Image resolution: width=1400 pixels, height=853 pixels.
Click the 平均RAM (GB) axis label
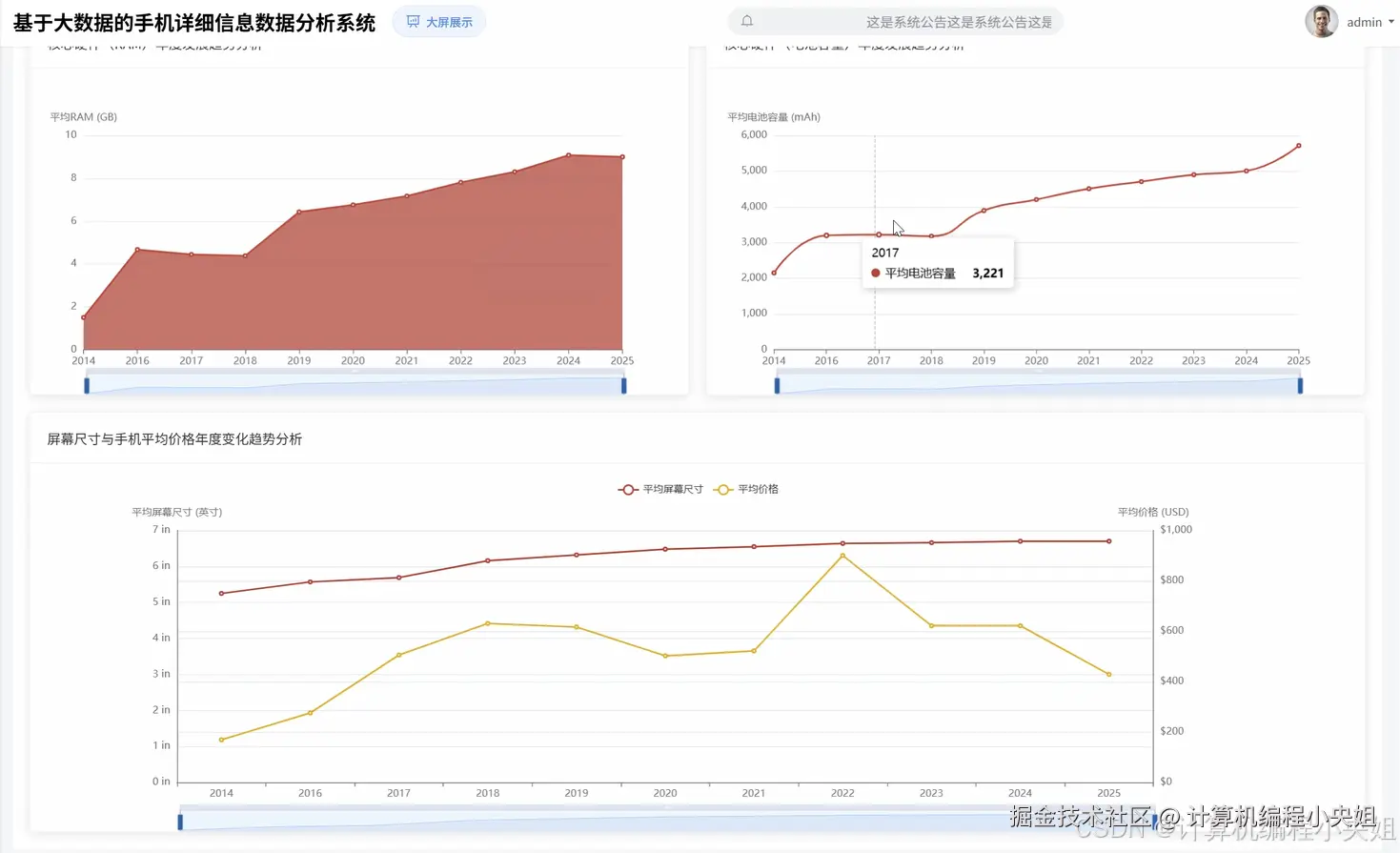[84, 117]
